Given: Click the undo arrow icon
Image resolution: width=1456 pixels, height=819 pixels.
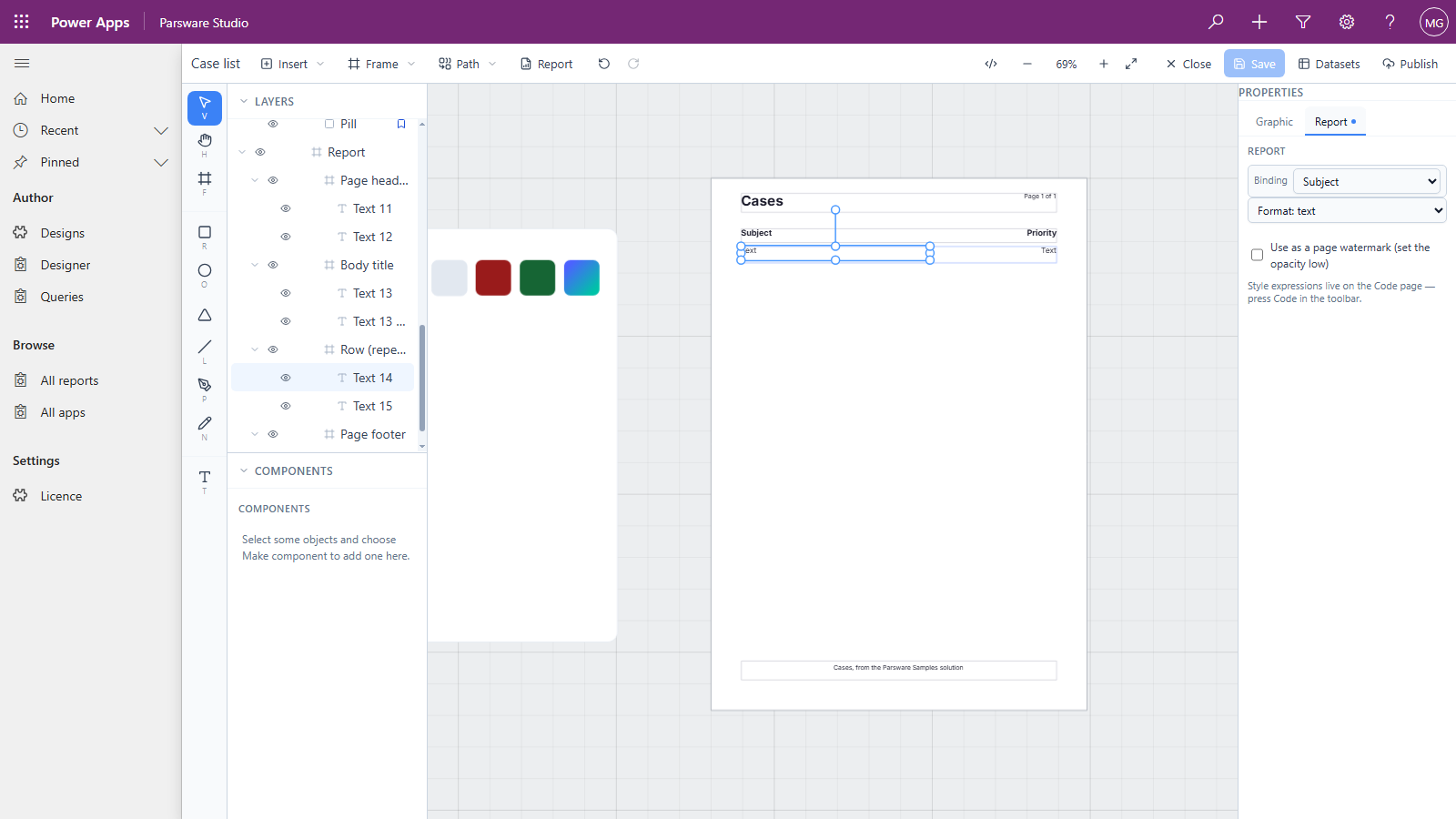Looking at the screenshot, I should pyautogui.click(x=604, y=64).
